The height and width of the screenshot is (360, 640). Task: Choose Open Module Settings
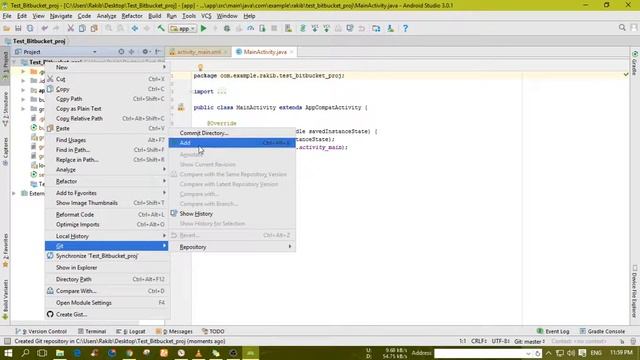point(107,303)
